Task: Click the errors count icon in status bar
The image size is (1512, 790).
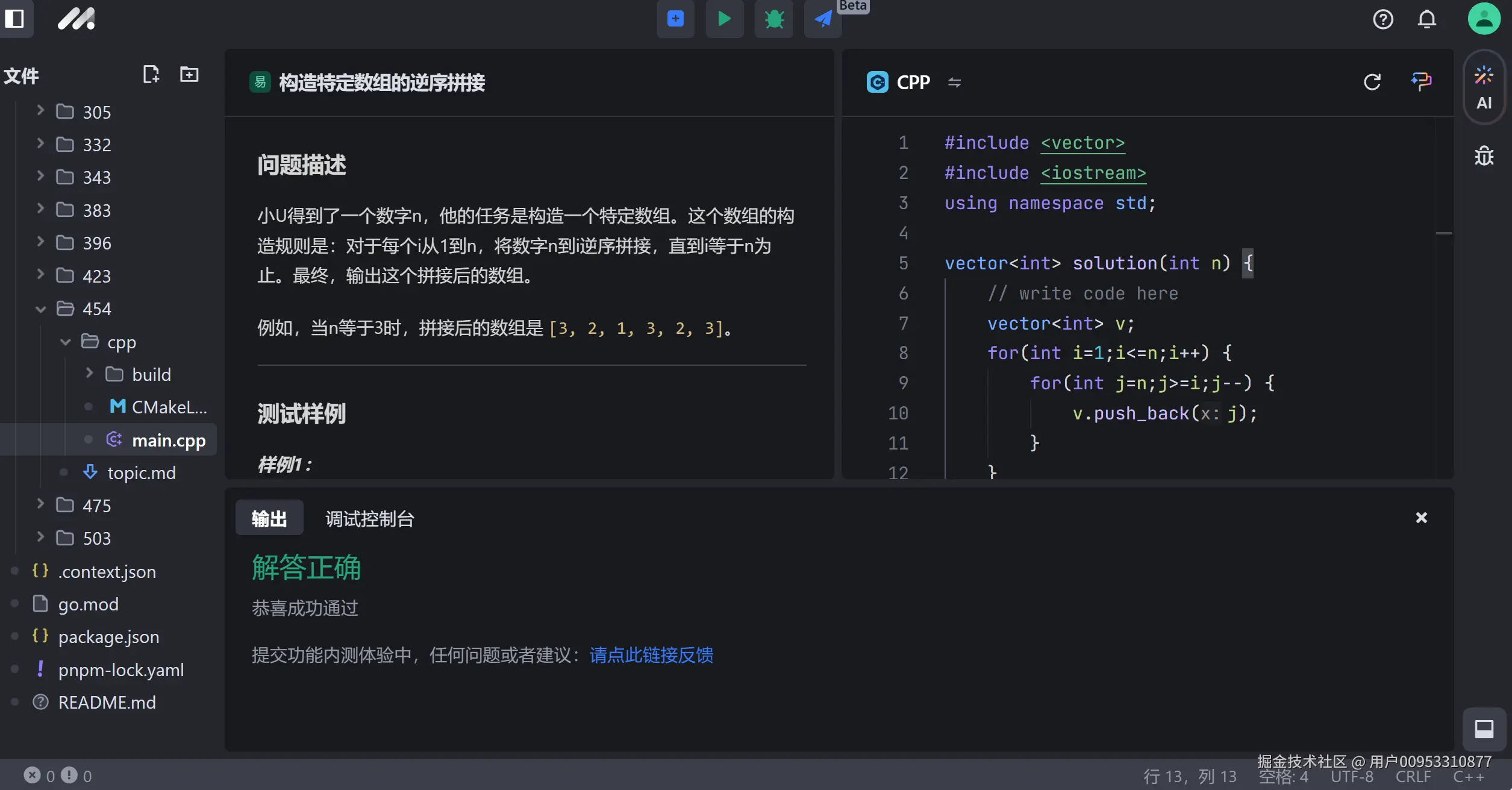Action: pyautogui.click(x=33, y=775)
